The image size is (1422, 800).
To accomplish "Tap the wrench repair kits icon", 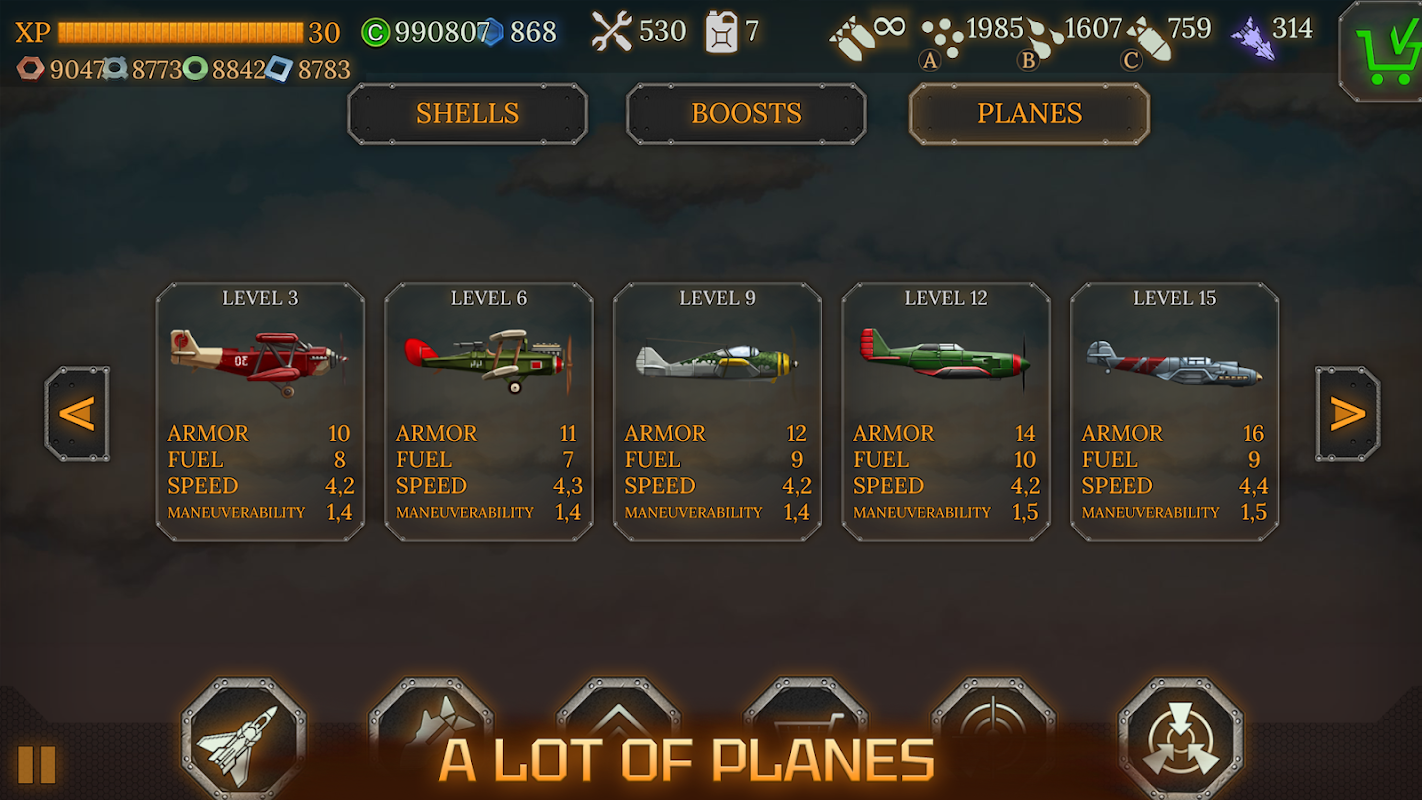I will (x=611, y=31).
